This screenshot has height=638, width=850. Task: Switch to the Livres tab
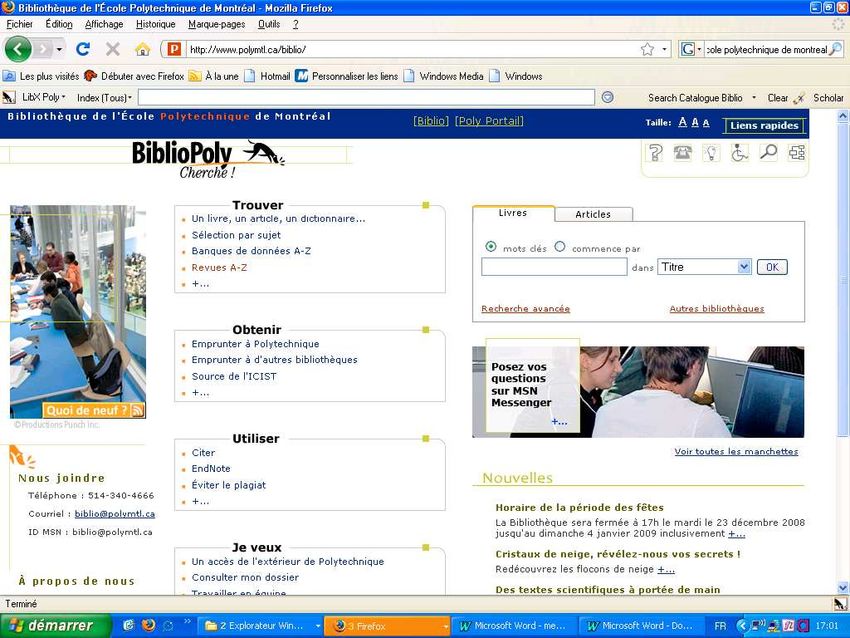(513, 213)
